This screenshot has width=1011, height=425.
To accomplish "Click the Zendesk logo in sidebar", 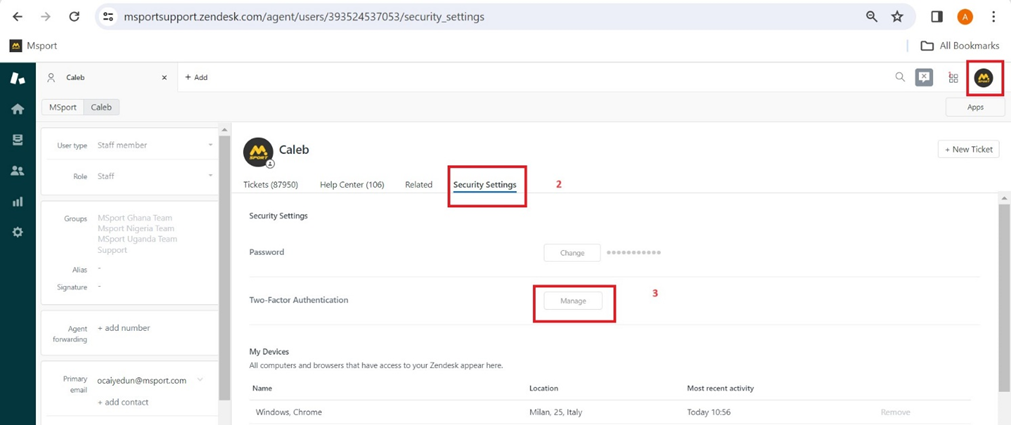I will 17,79.
